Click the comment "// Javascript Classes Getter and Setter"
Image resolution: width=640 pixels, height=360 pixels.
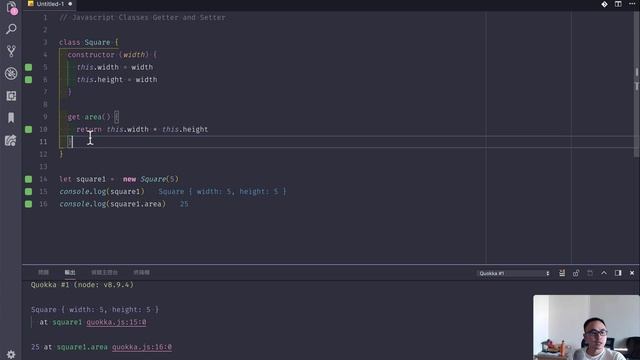(x=142, y=18)
